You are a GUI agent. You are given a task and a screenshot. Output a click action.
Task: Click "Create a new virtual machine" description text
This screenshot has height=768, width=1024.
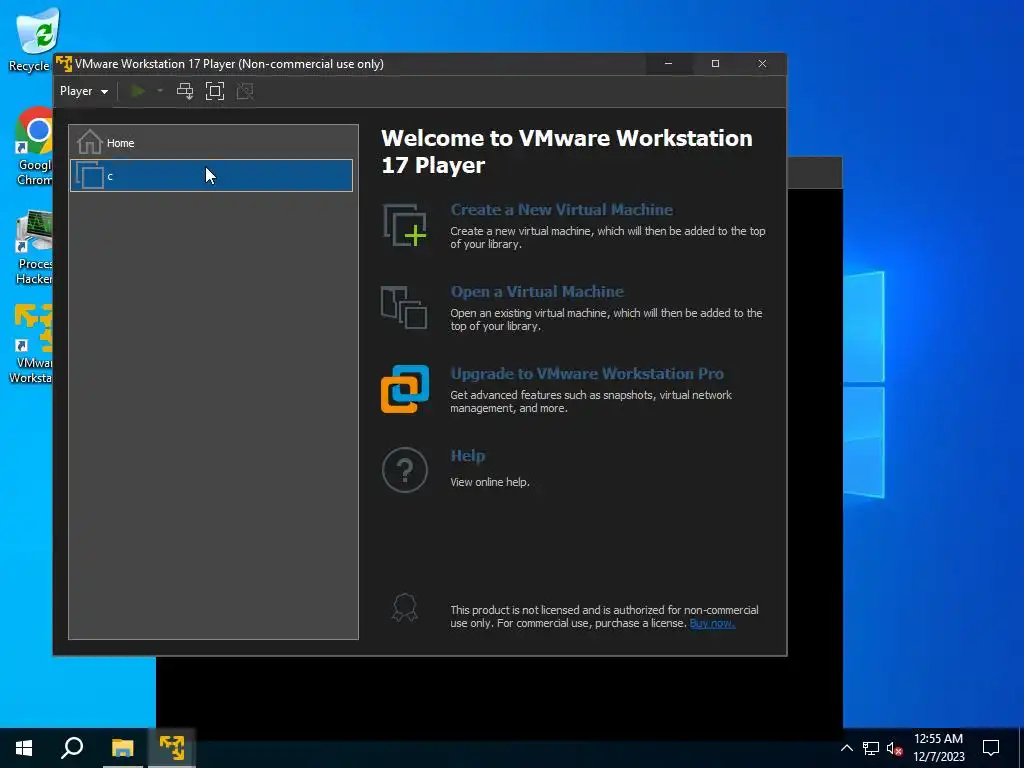[x=607, y=238]
